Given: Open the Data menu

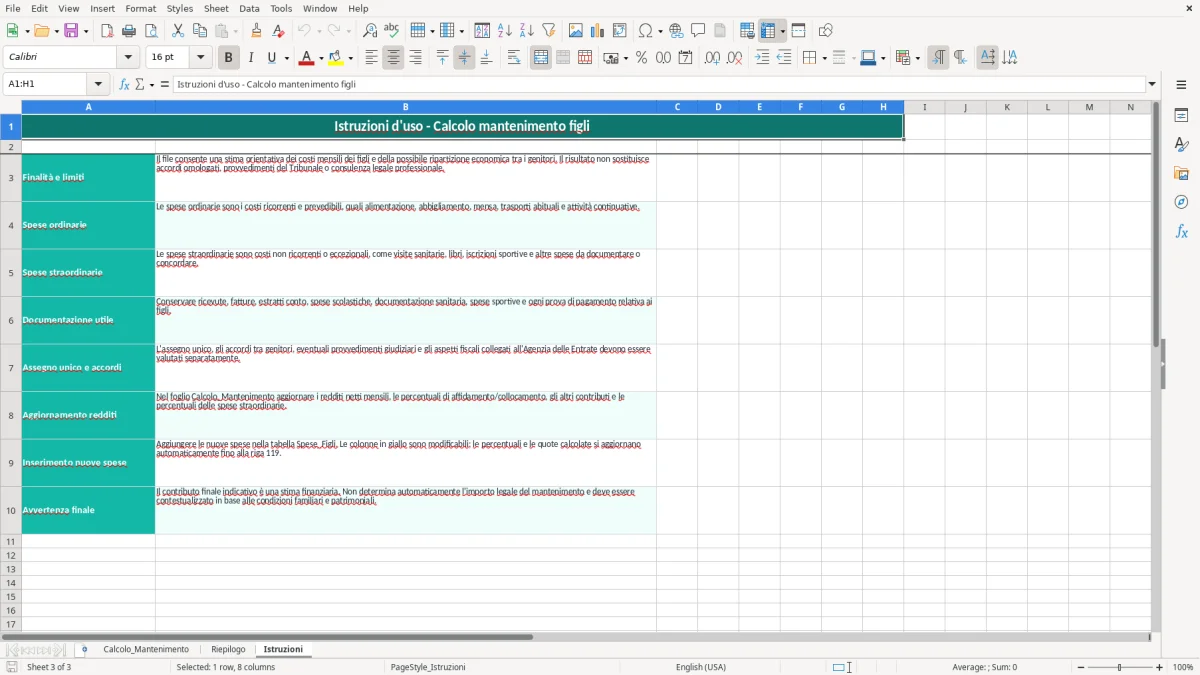Looking at the screenshot, I should pos(249,8).
